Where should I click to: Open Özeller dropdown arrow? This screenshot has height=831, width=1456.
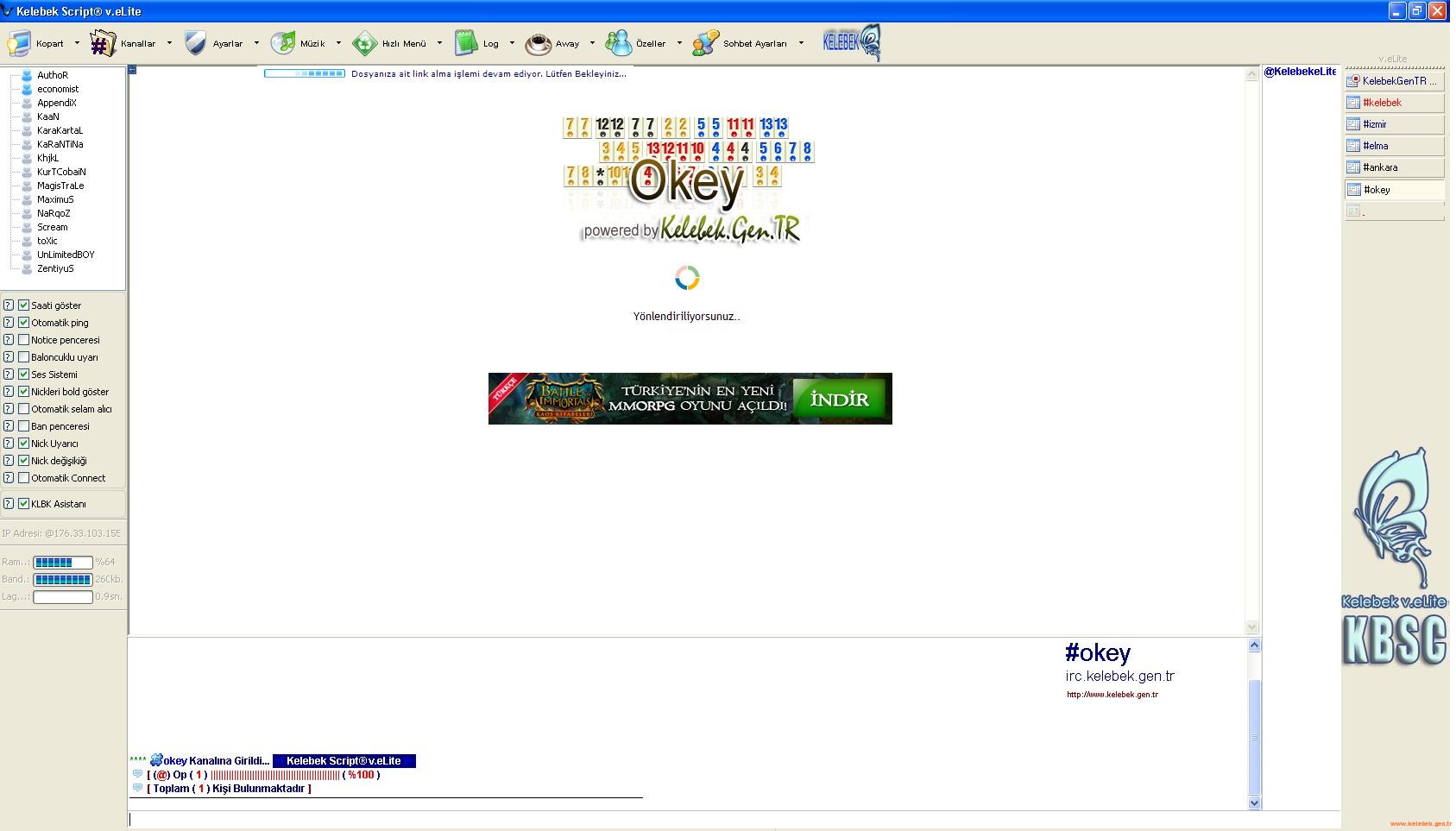pos(679,43)
